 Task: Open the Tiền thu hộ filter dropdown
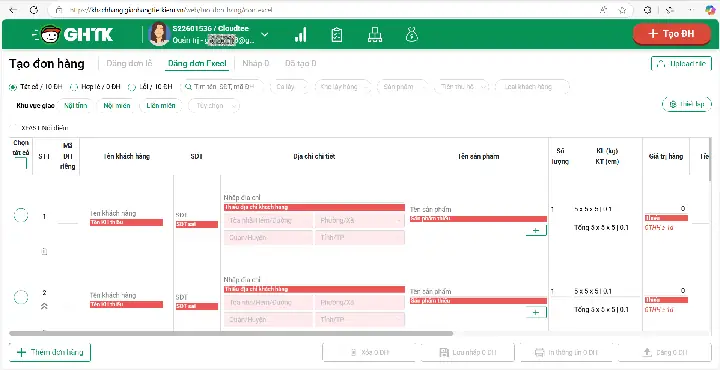[461, 87]
